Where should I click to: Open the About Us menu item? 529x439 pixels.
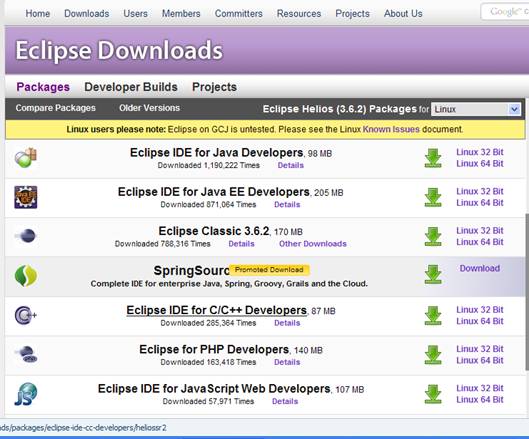point(403,13)
